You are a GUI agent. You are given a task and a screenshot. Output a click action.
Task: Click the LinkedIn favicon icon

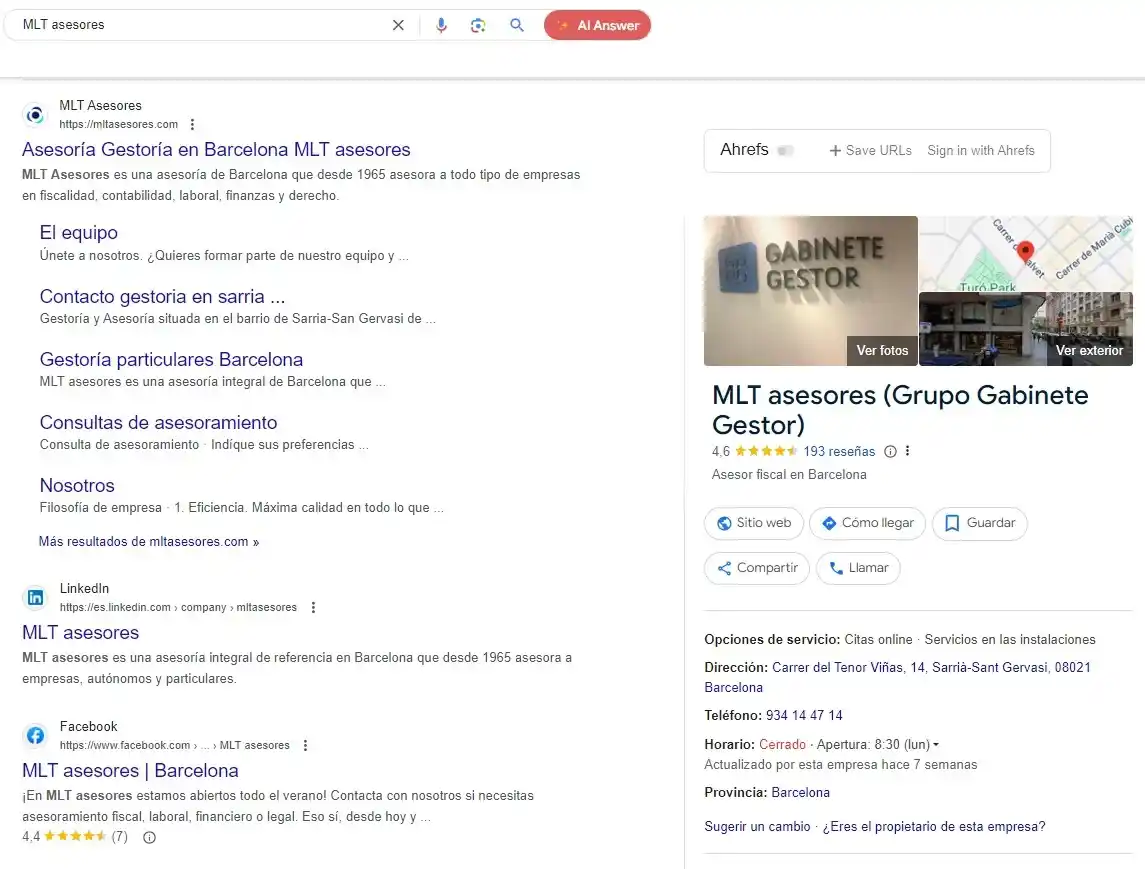[35, 597]
